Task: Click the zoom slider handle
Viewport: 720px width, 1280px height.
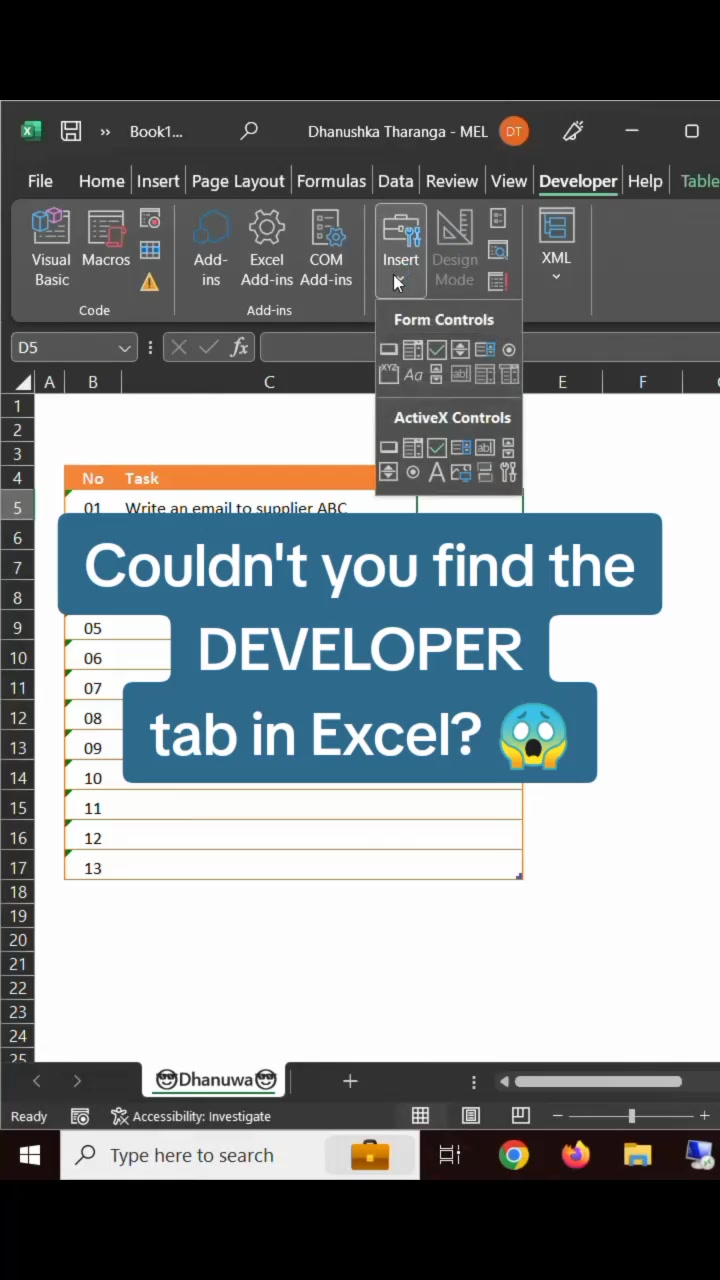Action: pos(631,1116)
